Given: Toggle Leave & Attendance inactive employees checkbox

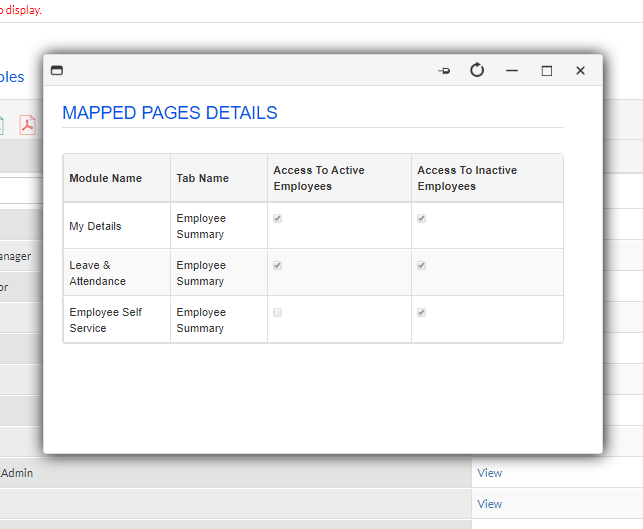Looking at the screenshot, I should tap(422, 266).
